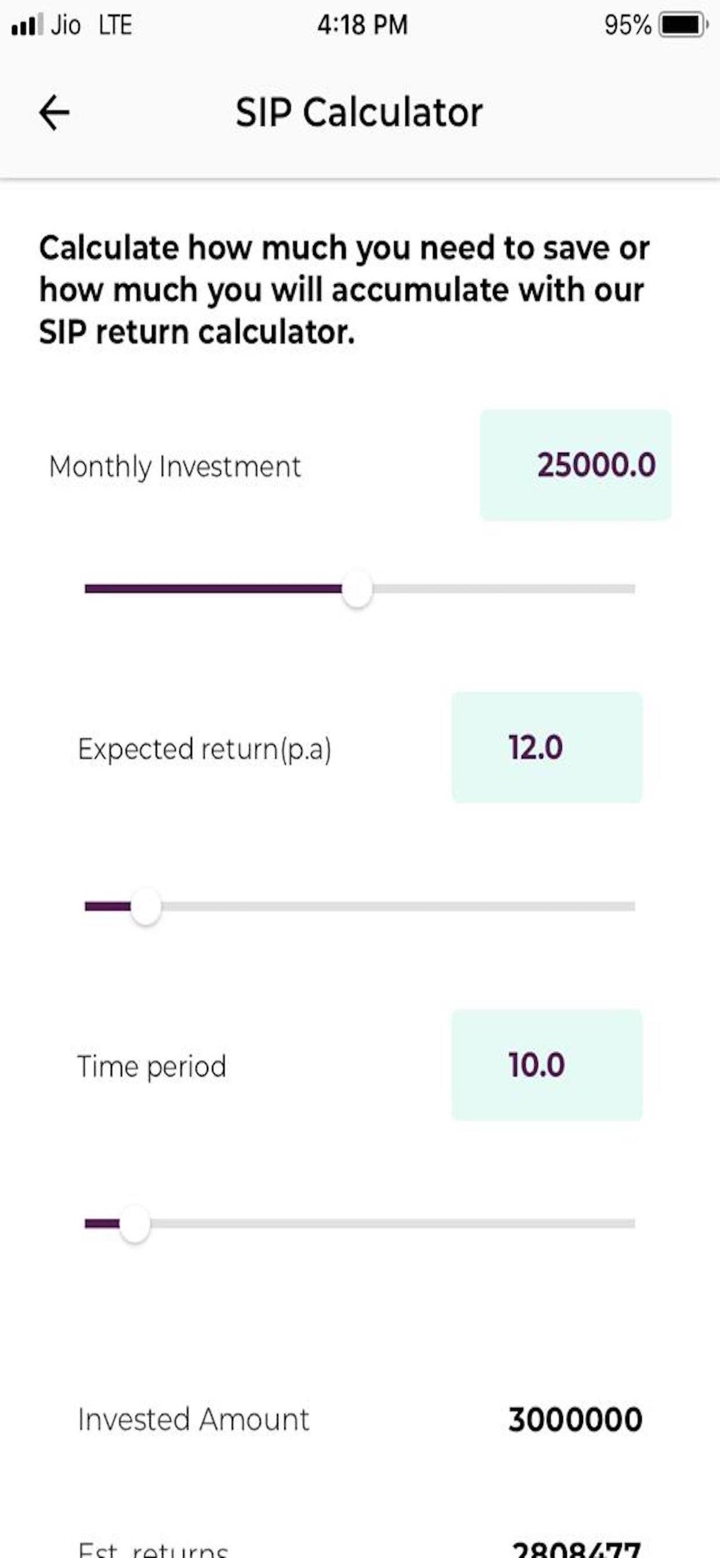Tap the SIP Calculator page title
The height and width of the screenshot is (1558, 720).
[359, 112]
